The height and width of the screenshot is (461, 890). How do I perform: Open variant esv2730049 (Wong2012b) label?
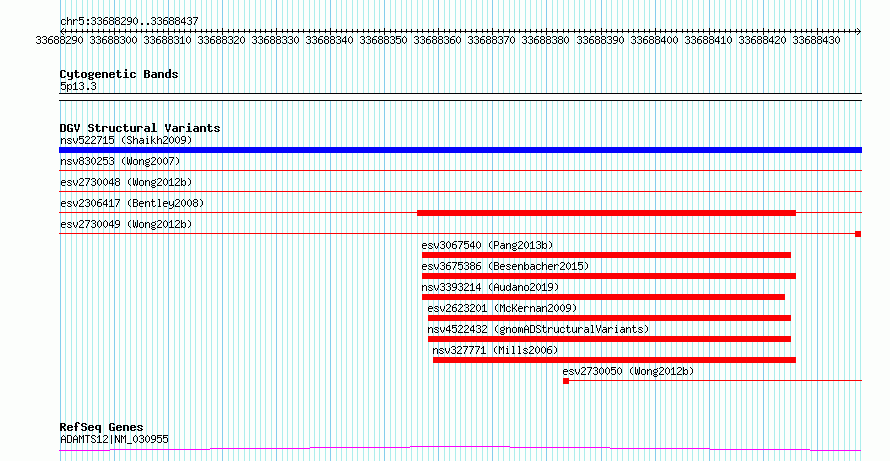126,224
